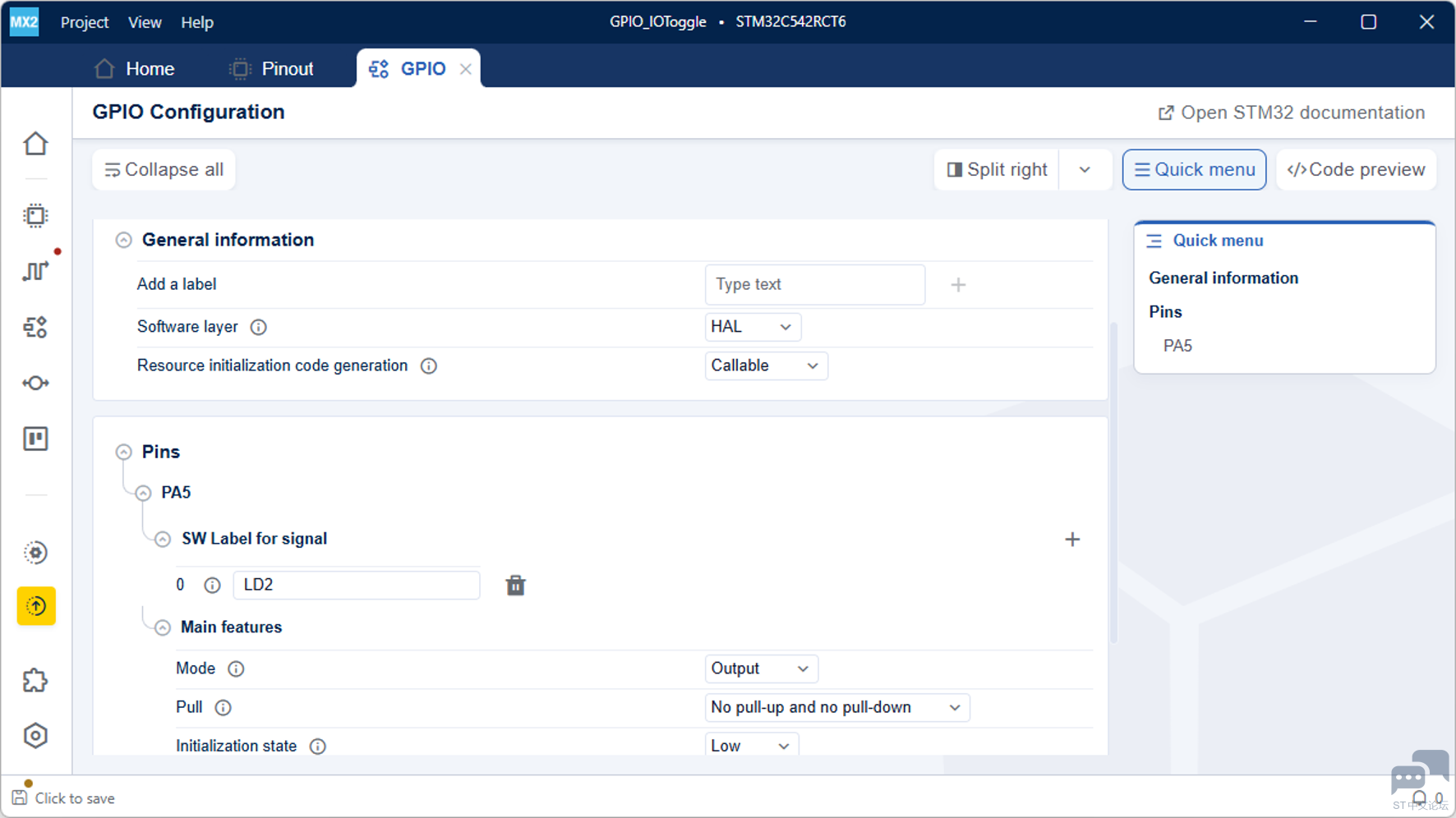Open the chip Pinout icon in sidebar
This screenshot has width=1456, height=818.
click(35, 216)
